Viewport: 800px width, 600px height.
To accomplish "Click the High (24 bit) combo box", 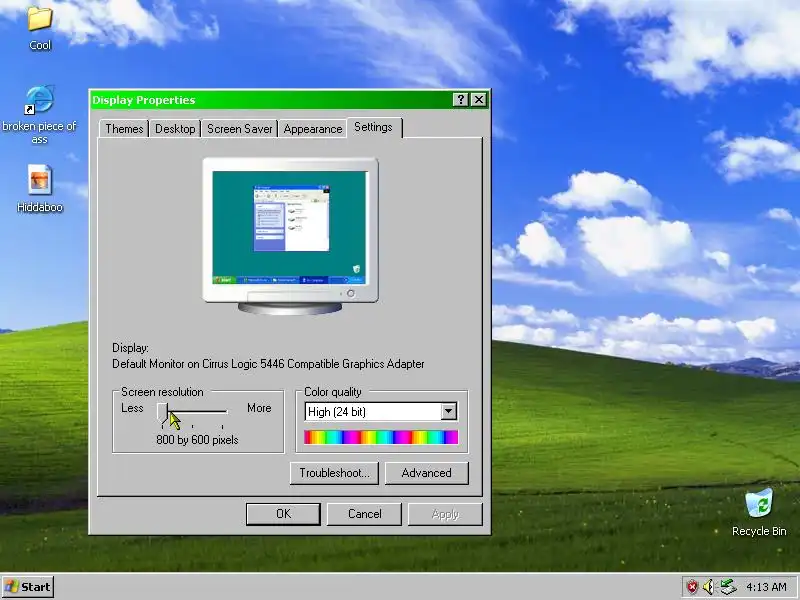I will (x=381, y=412).
